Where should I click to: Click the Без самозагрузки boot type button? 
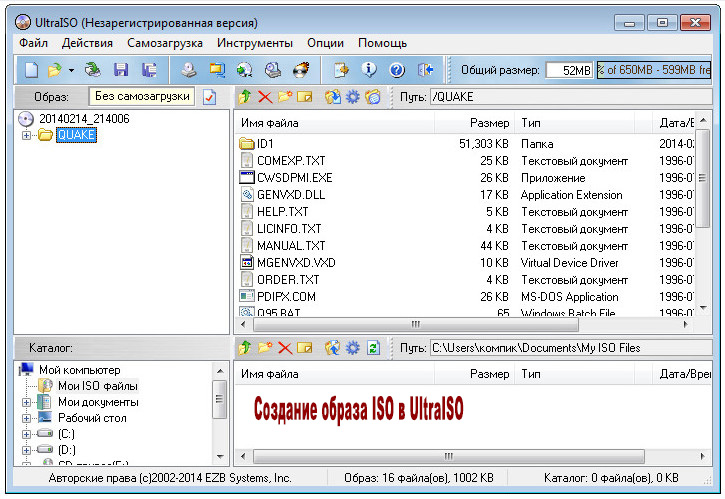click(x=142, y=96)
